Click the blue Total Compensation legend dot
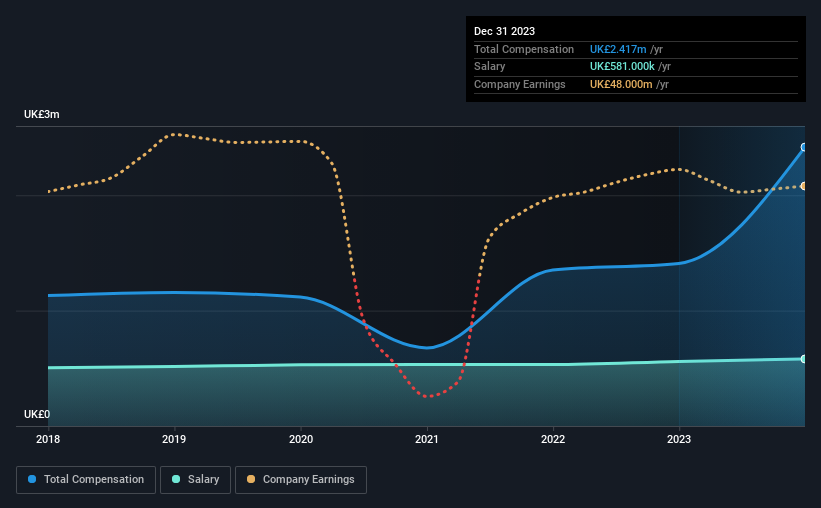This screenshot has width=821, height=508. point(32,479)
